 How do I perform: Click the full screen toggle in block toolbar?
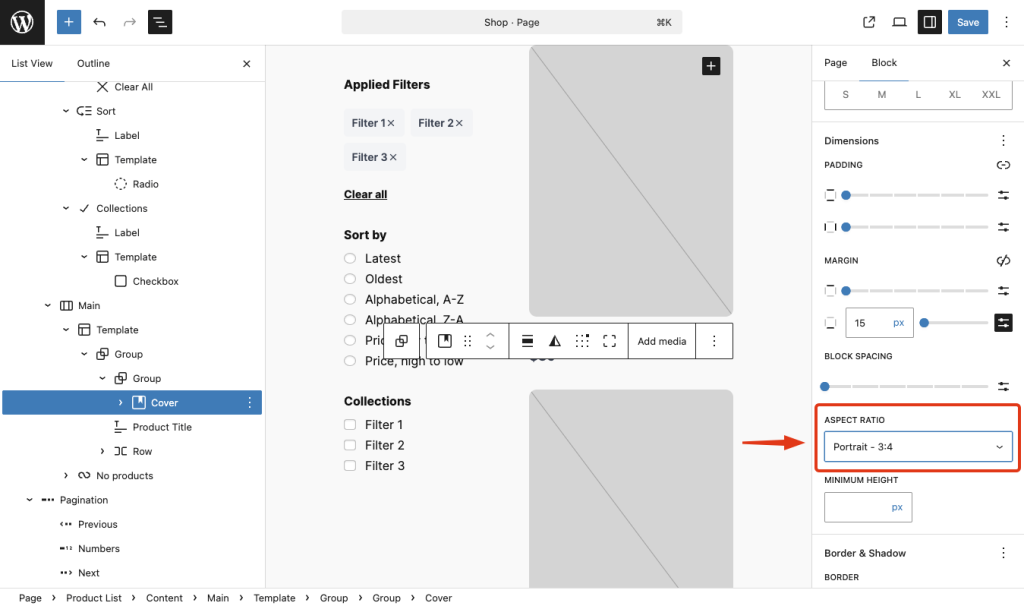(610, 341)
